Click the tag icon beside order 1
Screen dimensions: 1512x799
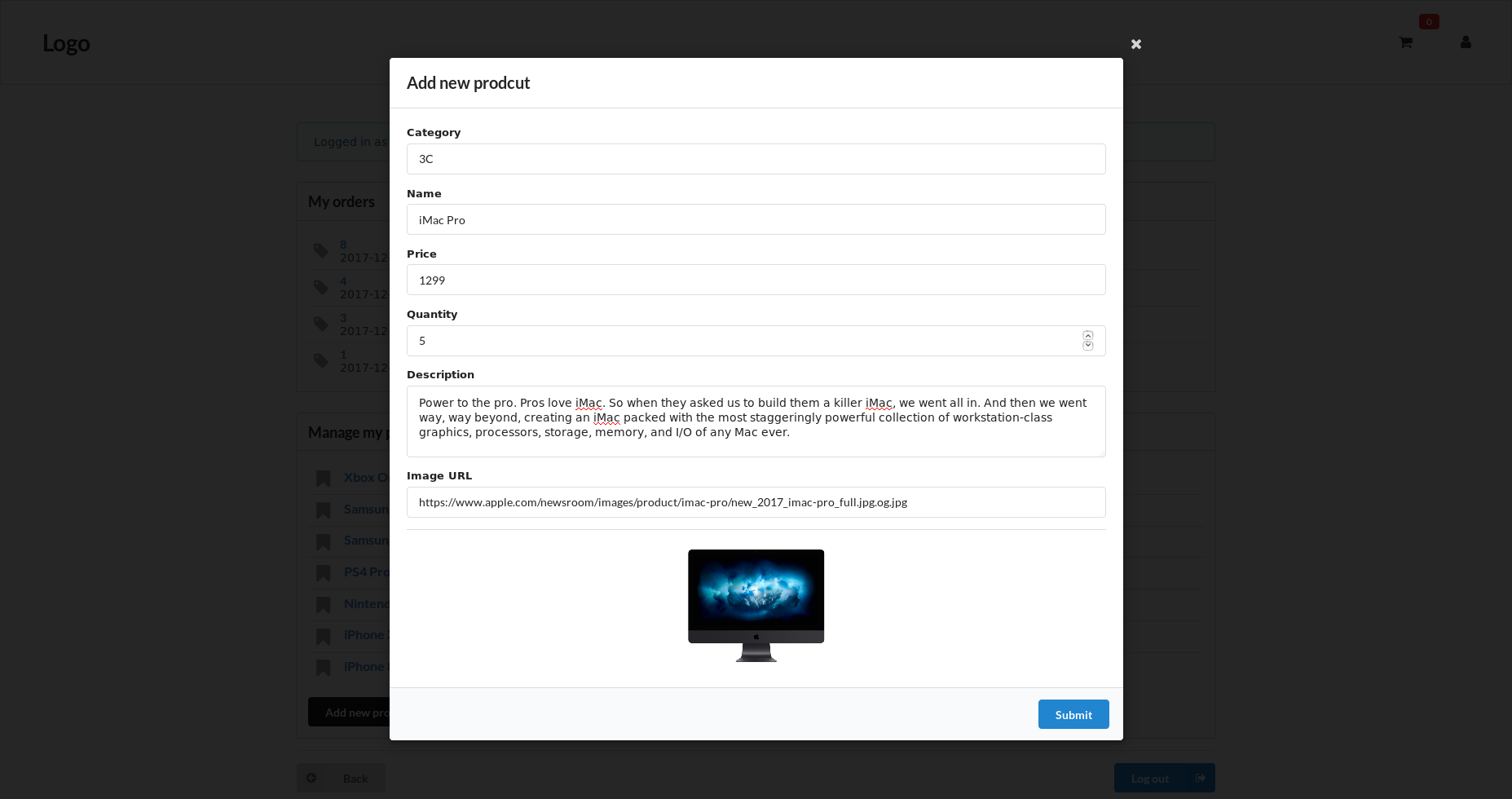pos(321,360)
